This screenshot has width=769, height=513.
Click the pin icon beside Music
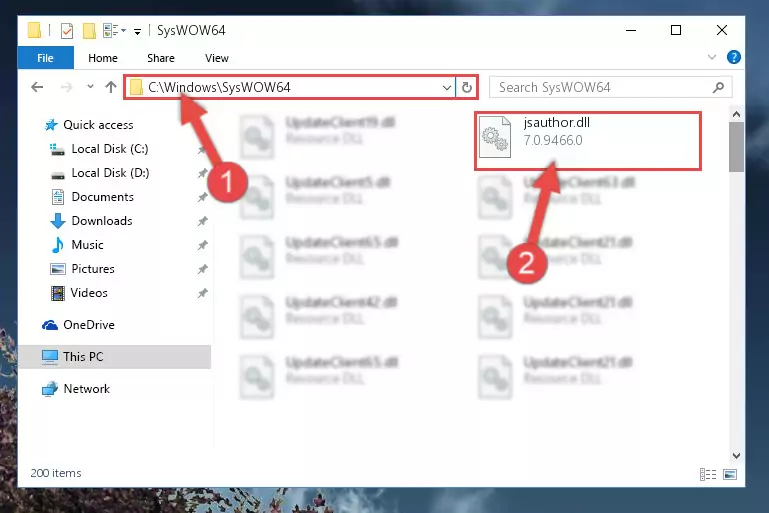(202, 245)
